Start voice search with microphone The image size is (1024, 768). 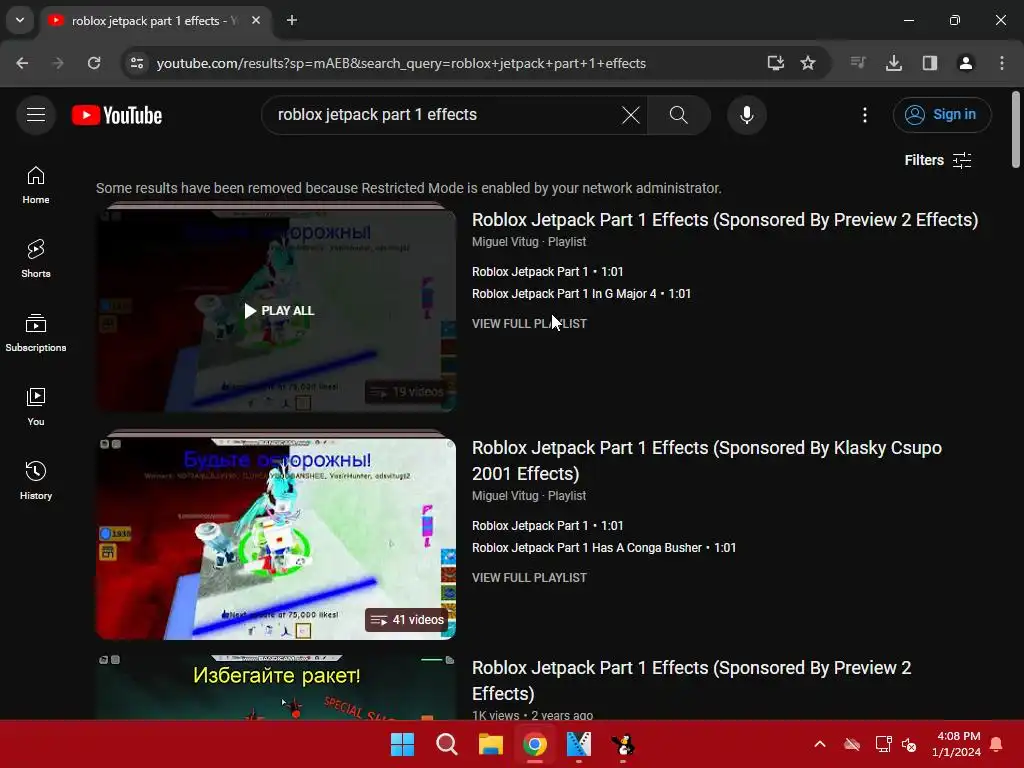[746, 115]
